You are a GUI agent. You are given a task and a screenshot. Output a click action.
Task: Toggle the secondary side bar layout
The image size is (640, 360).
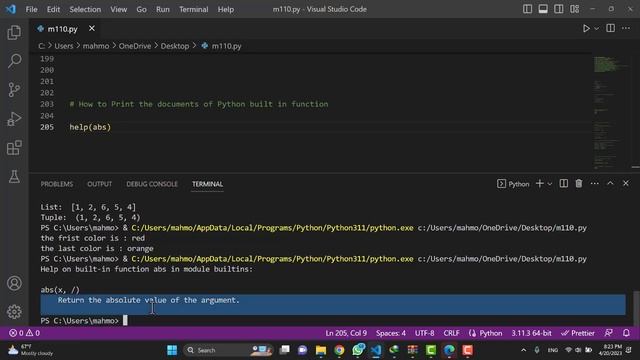pyautogui.click(x=559, y=9)
